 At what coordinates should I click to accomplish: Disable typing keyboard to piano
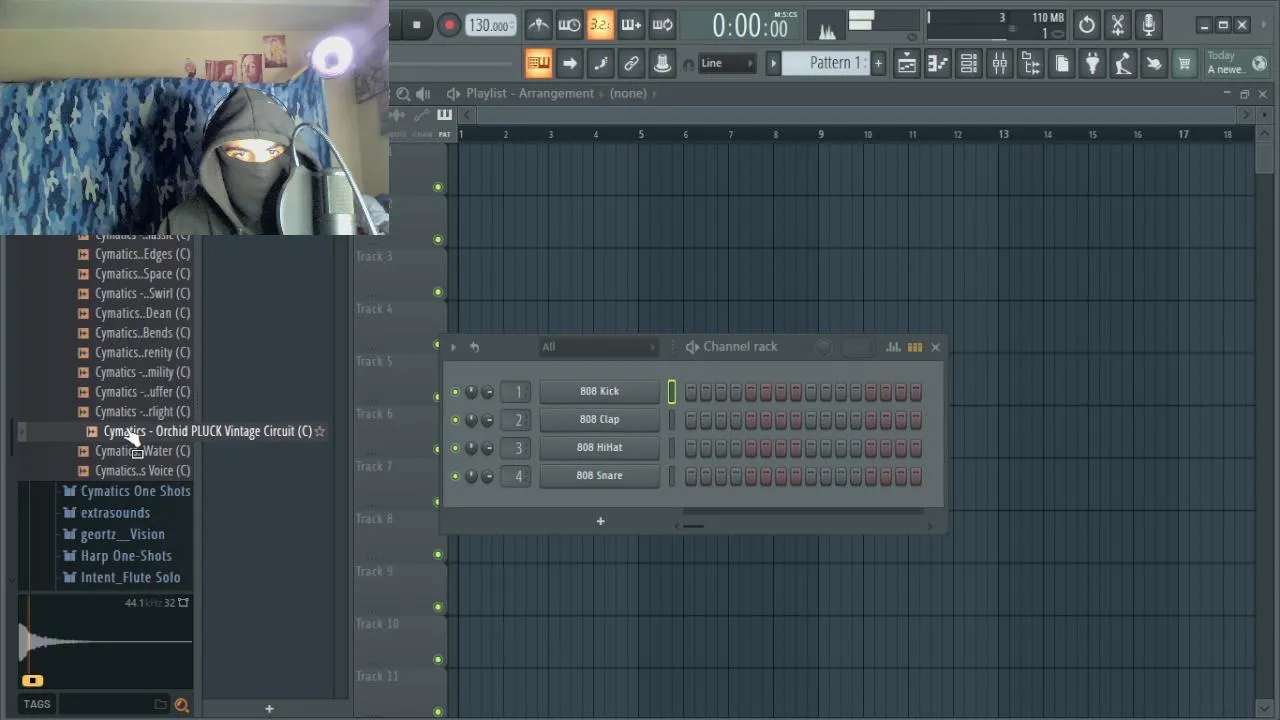[538, 64]
